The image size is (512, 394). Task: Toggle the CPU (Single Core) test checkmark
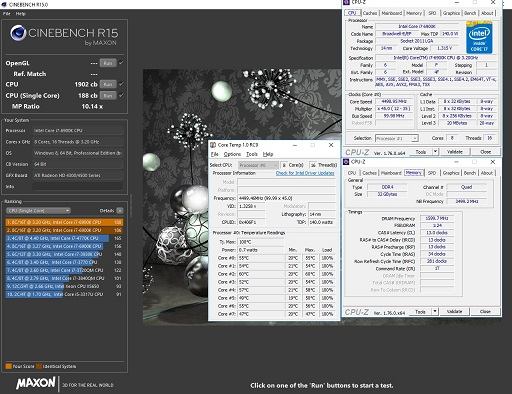click(121, 95)
